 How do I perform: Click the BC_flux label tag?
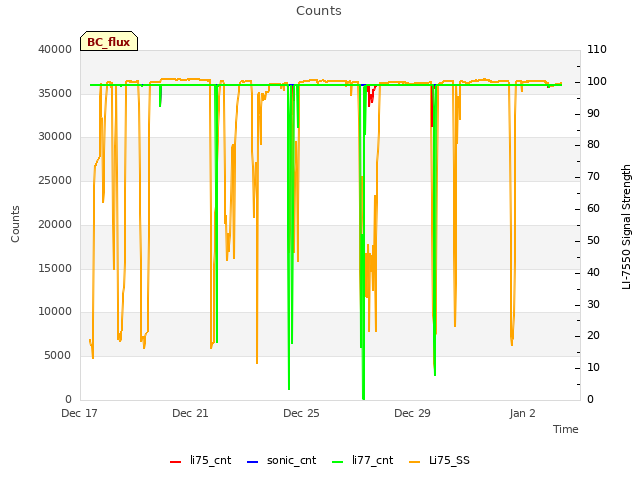click(109, 41)
